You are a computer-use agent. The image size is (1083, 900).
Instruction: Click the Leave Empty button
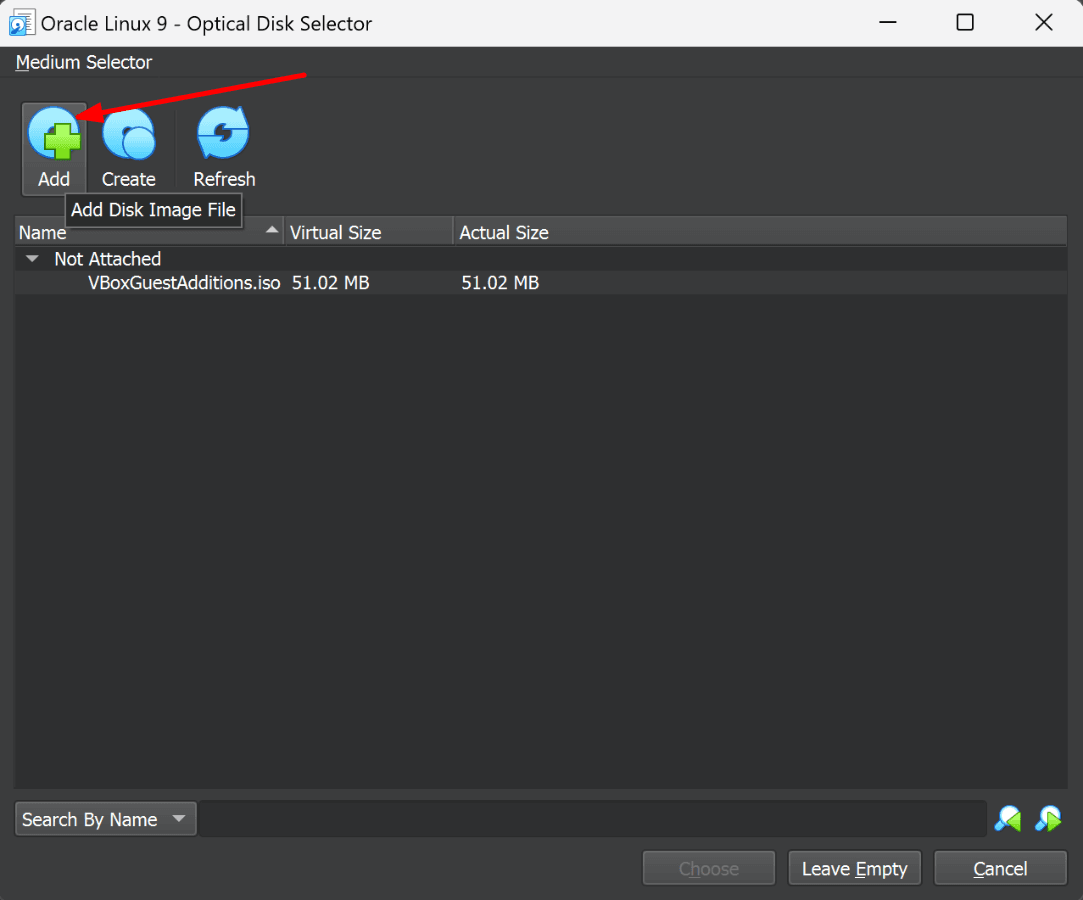(x=854, y=867)
